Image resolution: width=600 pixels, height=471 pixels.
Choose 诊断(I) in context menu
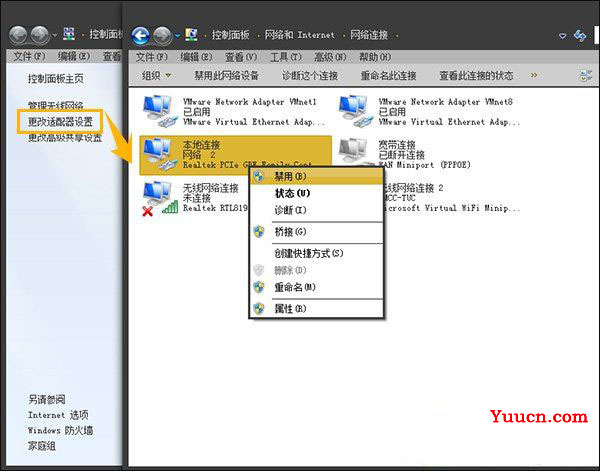316,210
